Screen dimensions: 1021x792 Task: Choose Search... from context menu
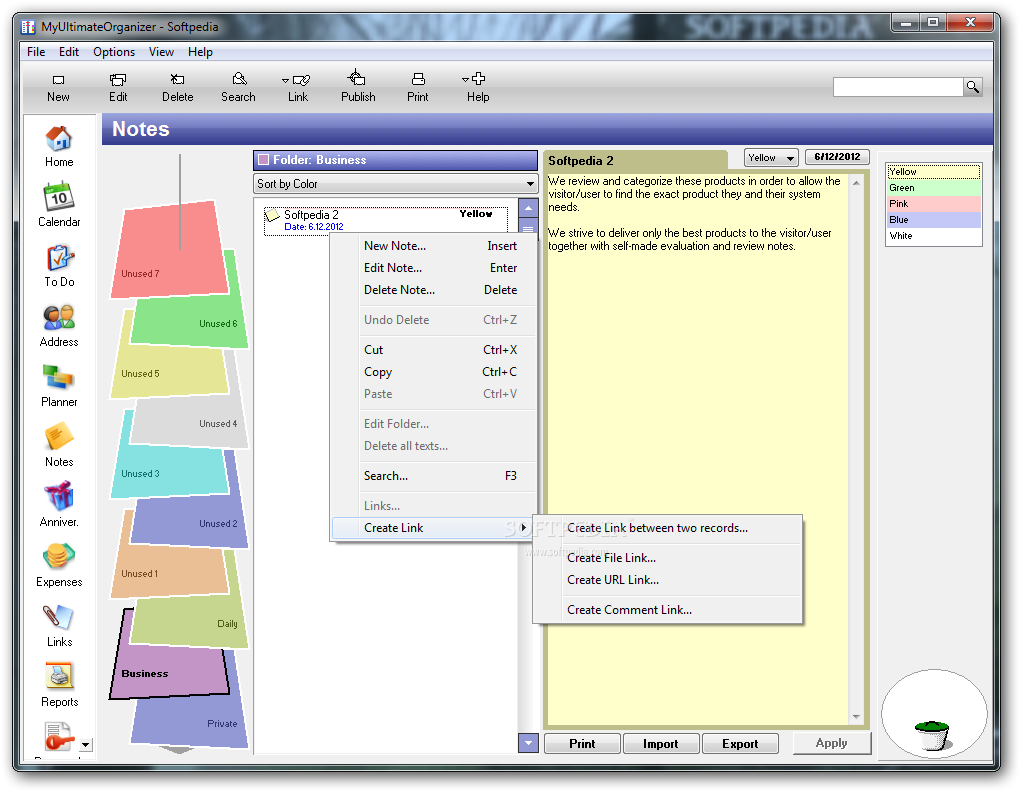pos(434,476)
